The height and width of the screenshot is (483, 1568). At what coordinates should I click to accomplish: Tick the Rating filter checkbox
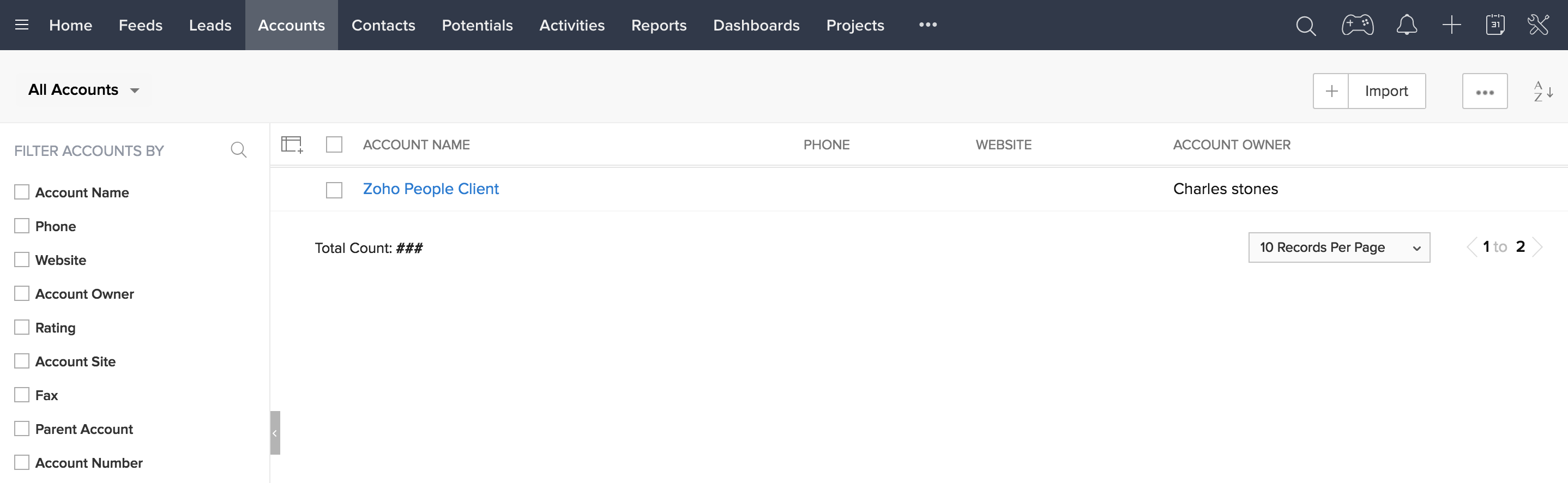tap(22, 327)
